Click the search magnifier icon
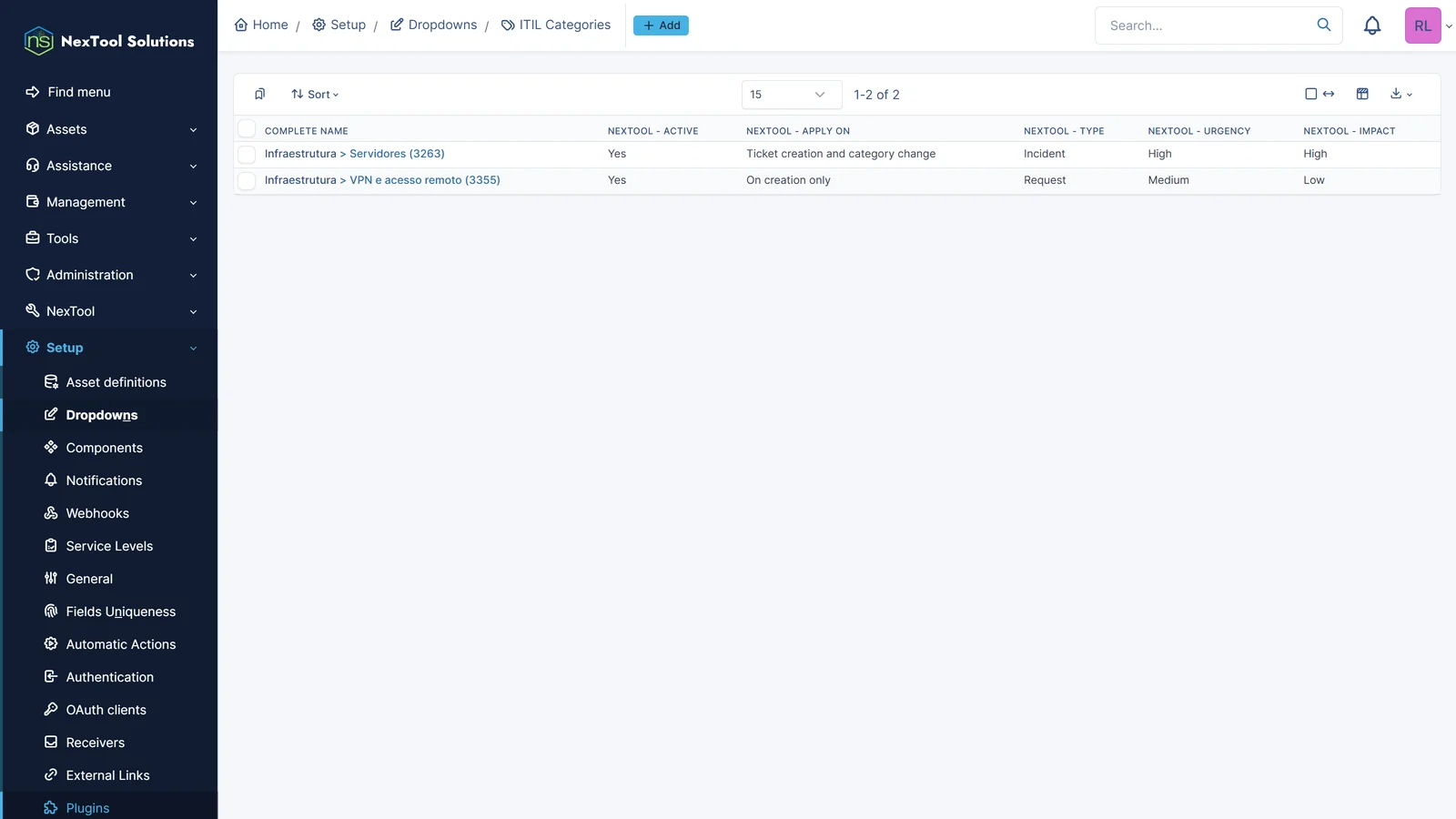Image resolution: width=1456 pixels, height=819 pixels. pos(1324,25)
